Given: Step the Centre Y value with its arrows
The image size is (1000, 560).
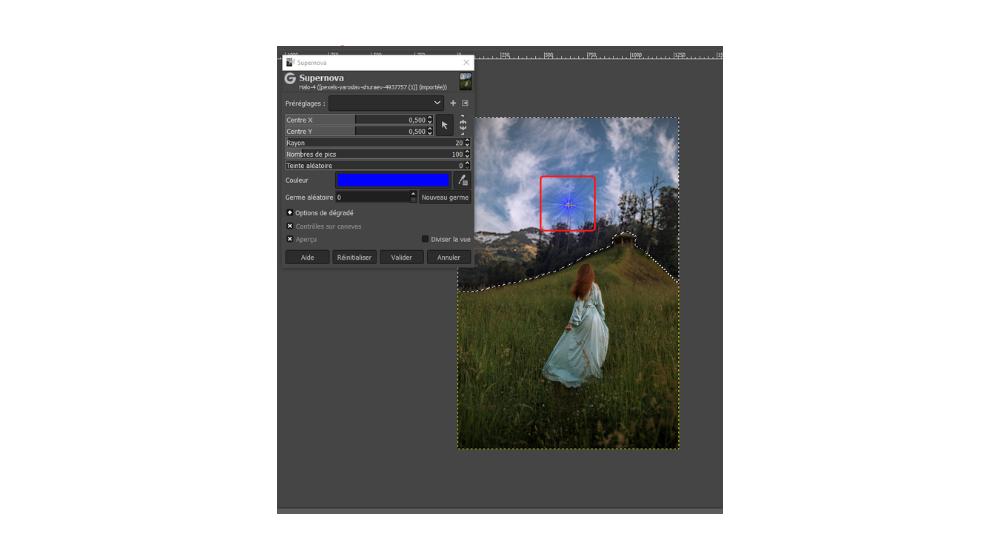Looking at the screenshot, I should tap(430, 131).
